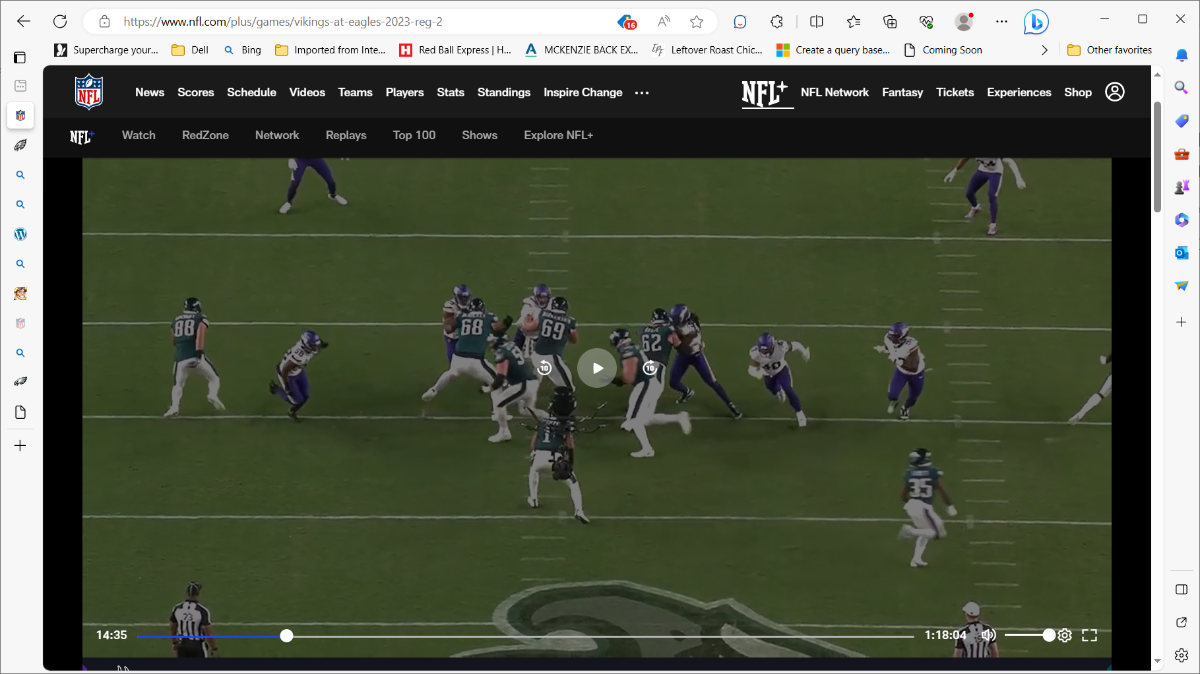Click the NFL shield logo
The height and width of the screenshot is (674, 1200).
[x=89, y=92]
